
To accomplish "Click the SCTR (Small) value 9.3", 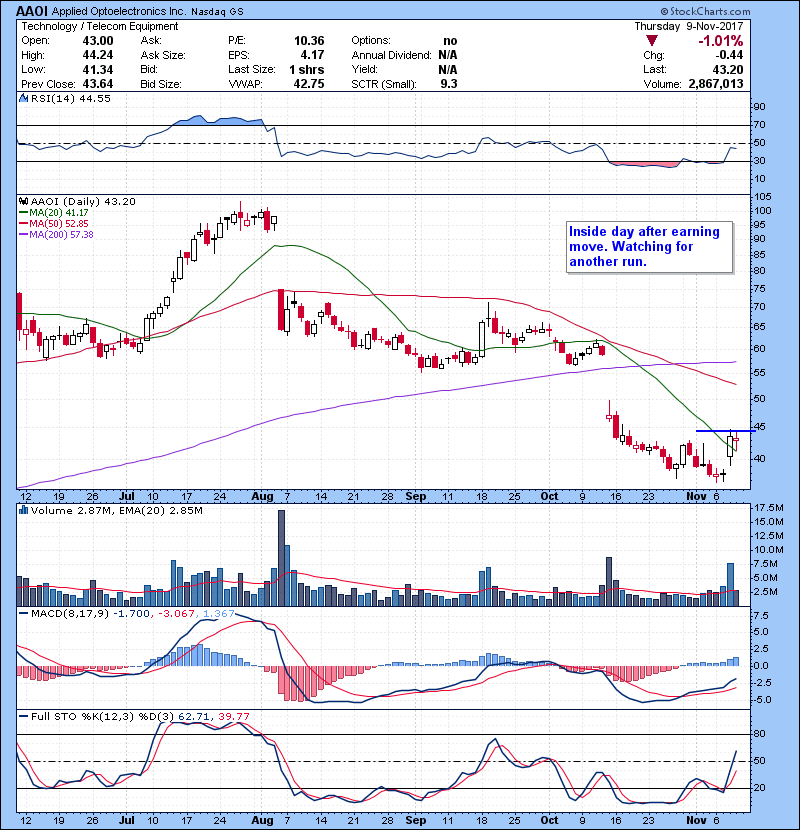I will (x=449, y=84).
